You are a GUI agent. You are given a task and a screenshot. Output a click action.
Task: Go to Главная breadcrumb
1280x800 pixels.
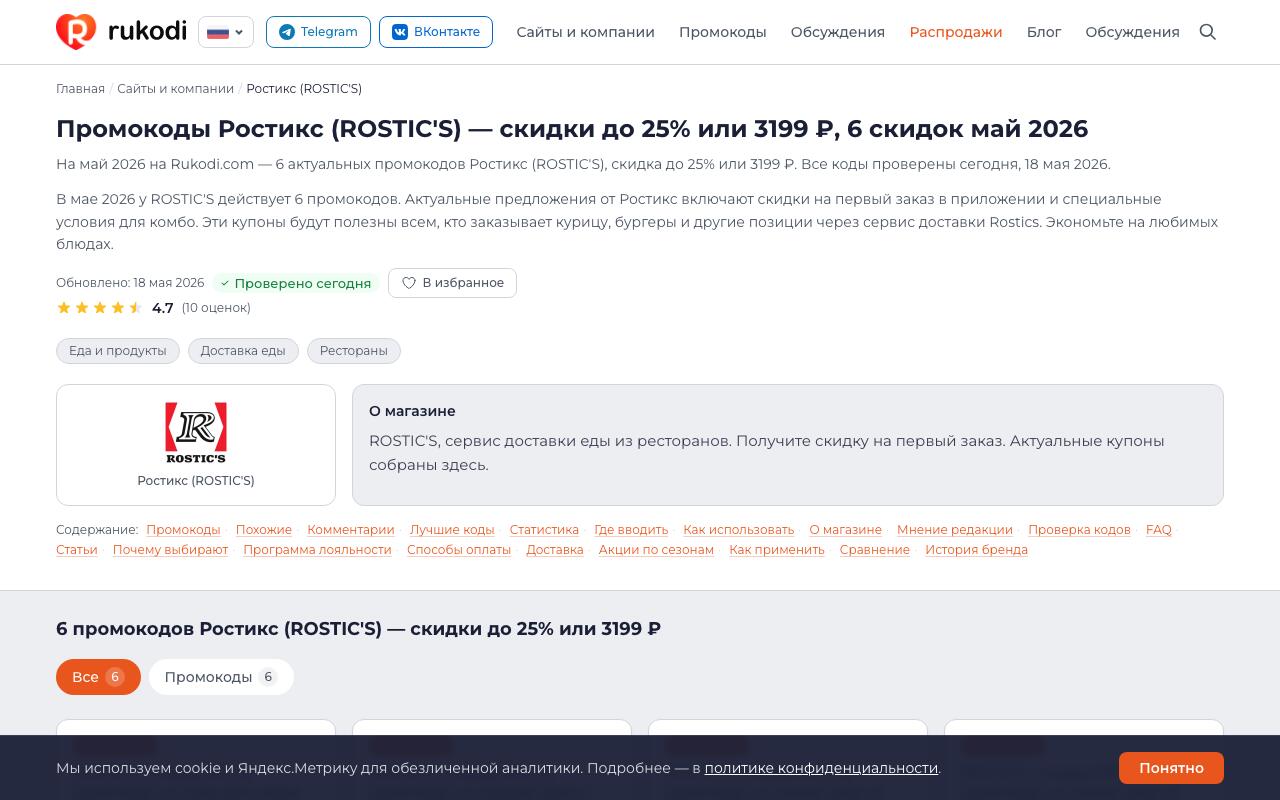click(80, 89)
